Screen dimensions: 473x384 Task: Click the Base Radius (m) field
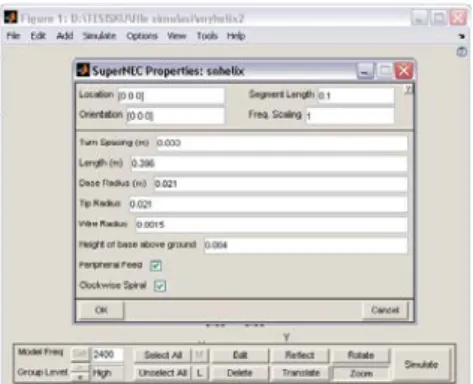coord(280,184)
